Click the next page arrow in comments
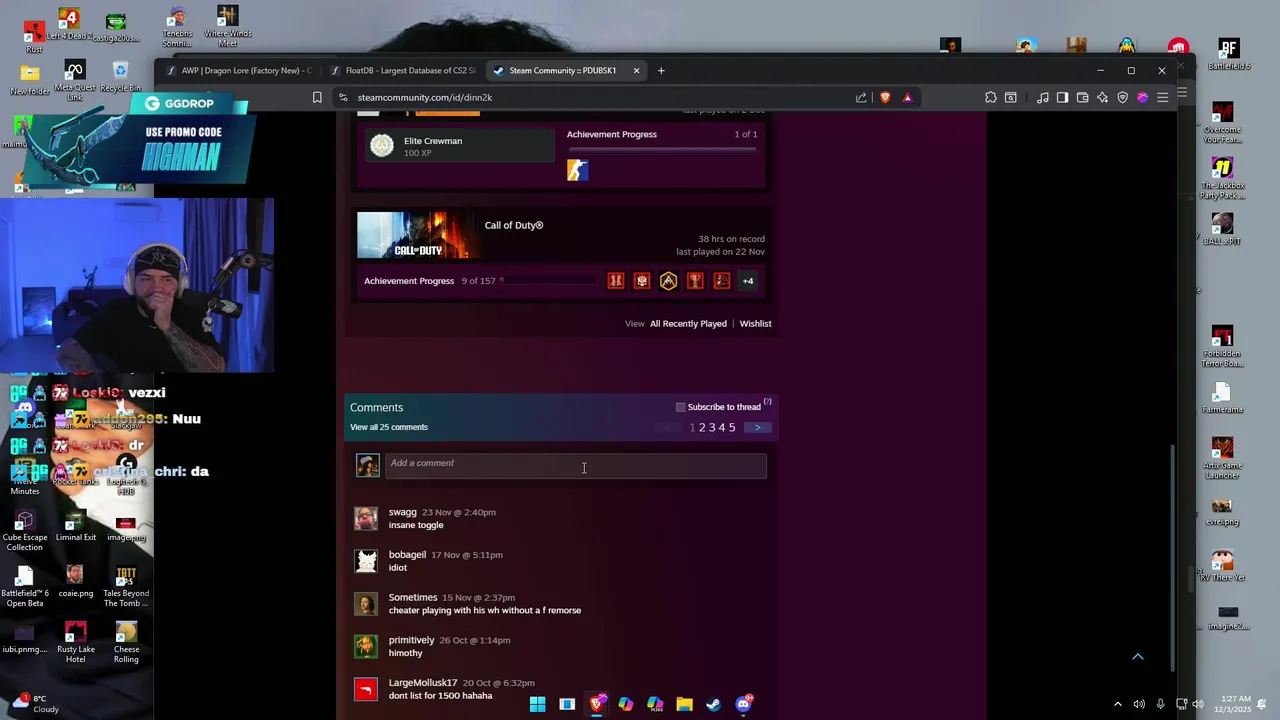This screenshot has width=1280, height=720. 757,427
